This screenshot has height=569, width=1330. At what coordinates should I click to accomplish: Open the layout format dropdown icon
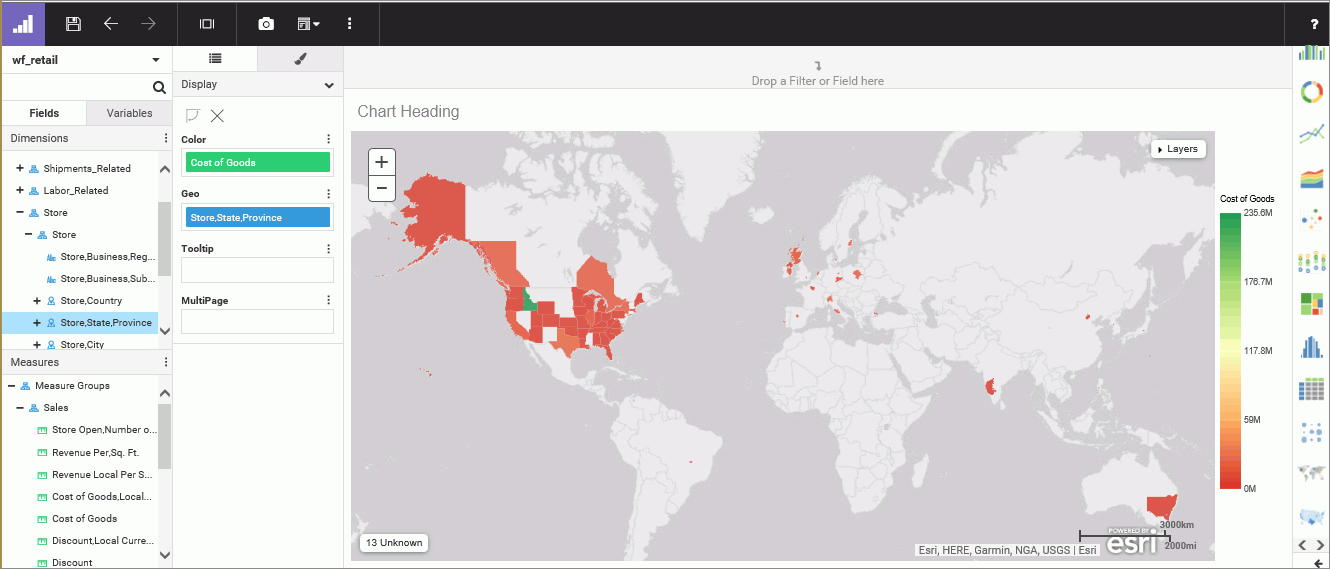pos(308,23)
